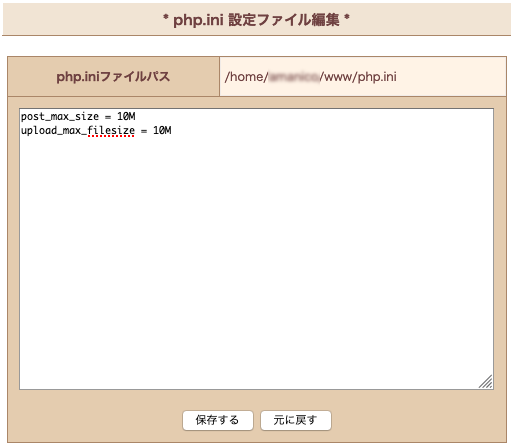Click inside the php.ini text editor area
Image resolution: width=511 pixels, height=448 pixels.
(x=256, y=249)
